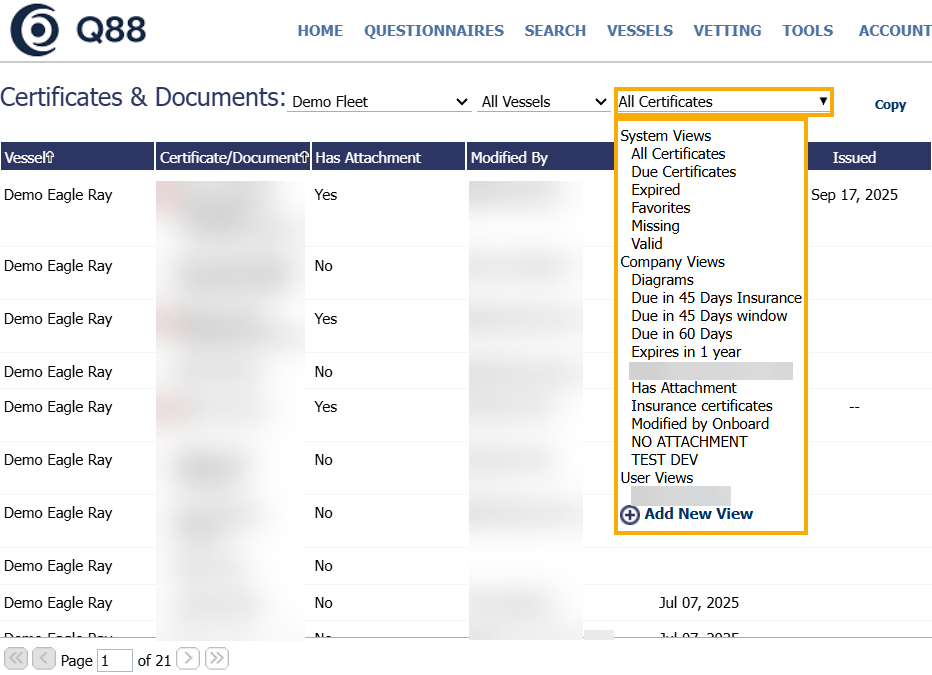Click the Copy link
The width and height of the screenshot is (932, 675).
pyautogui.click(x=890, y=105)
